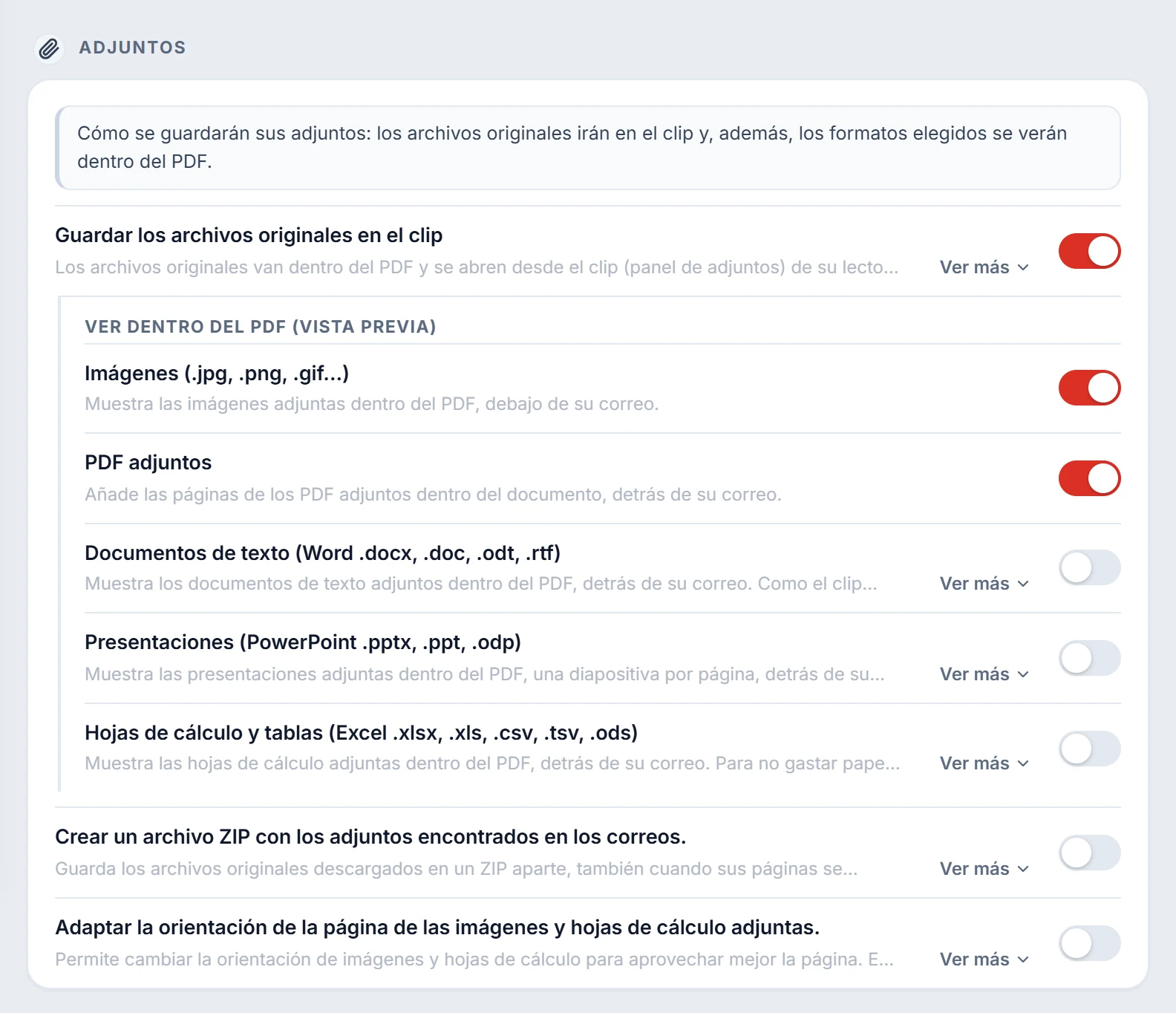This screenshot has width=1176, height=1013.
Task: Expand 'Ver más' for Hojas de cálculo
Action: click(984, 763)
